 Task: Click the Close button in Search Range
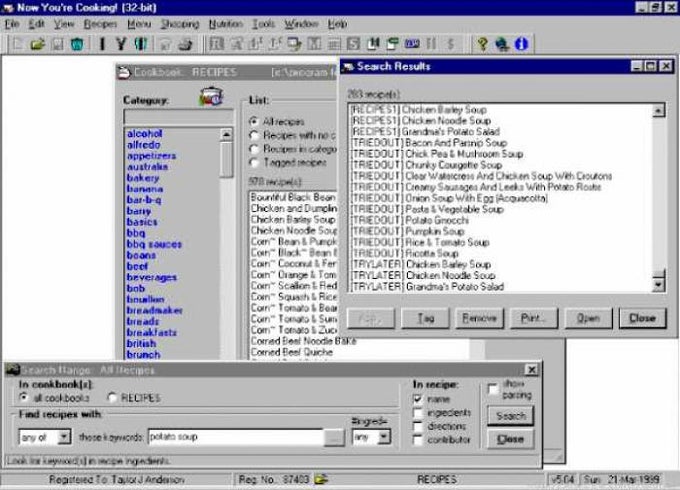tap(510, 439)
